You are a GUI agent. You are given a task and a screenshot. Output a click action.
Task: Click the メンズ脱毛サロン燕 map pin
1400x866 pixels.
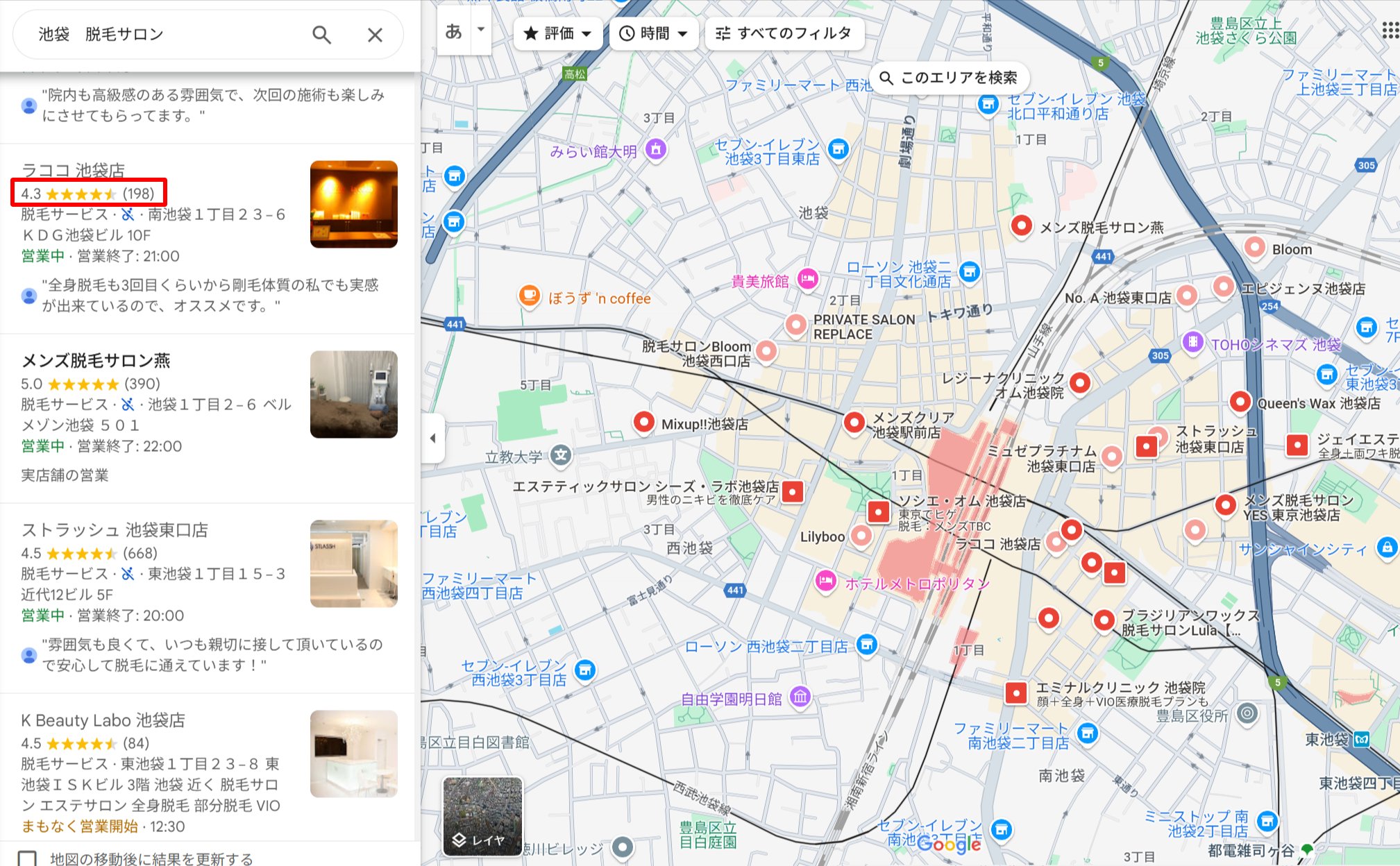(1021, 226)
